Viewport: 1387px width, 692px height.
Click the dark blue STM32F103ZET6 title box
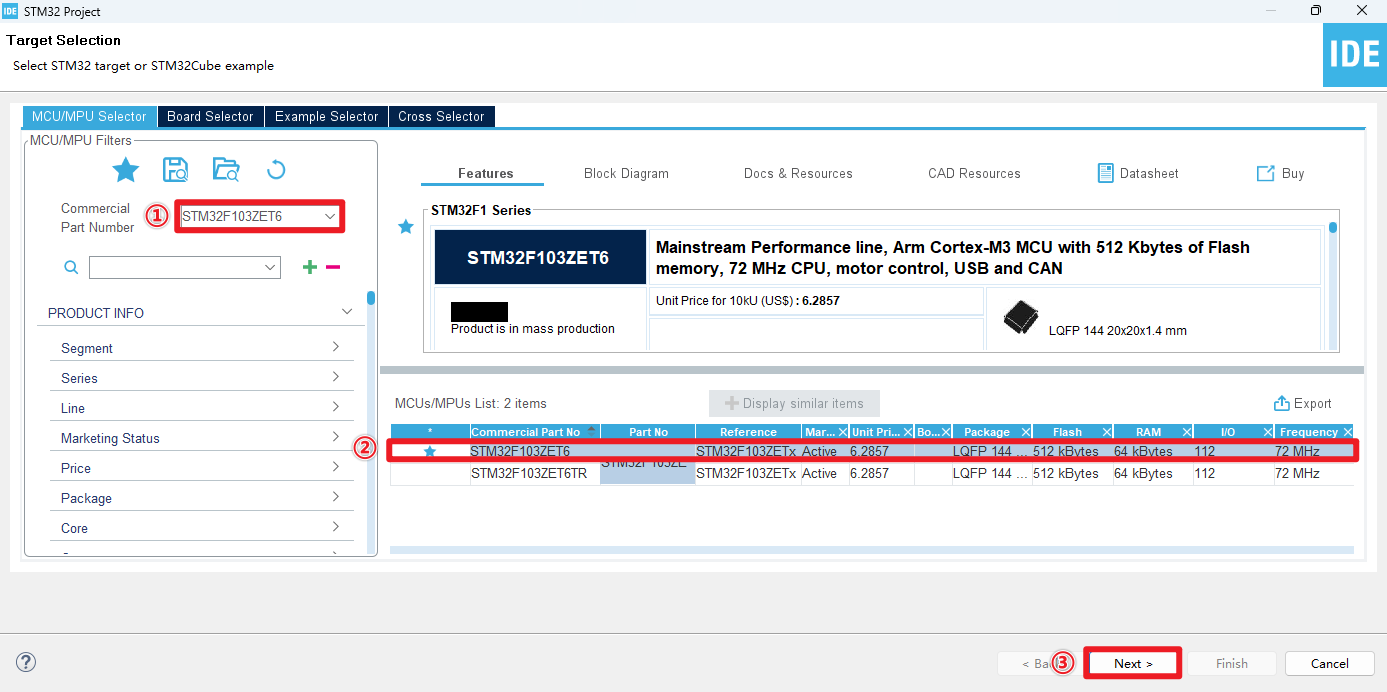click(538, 257)
